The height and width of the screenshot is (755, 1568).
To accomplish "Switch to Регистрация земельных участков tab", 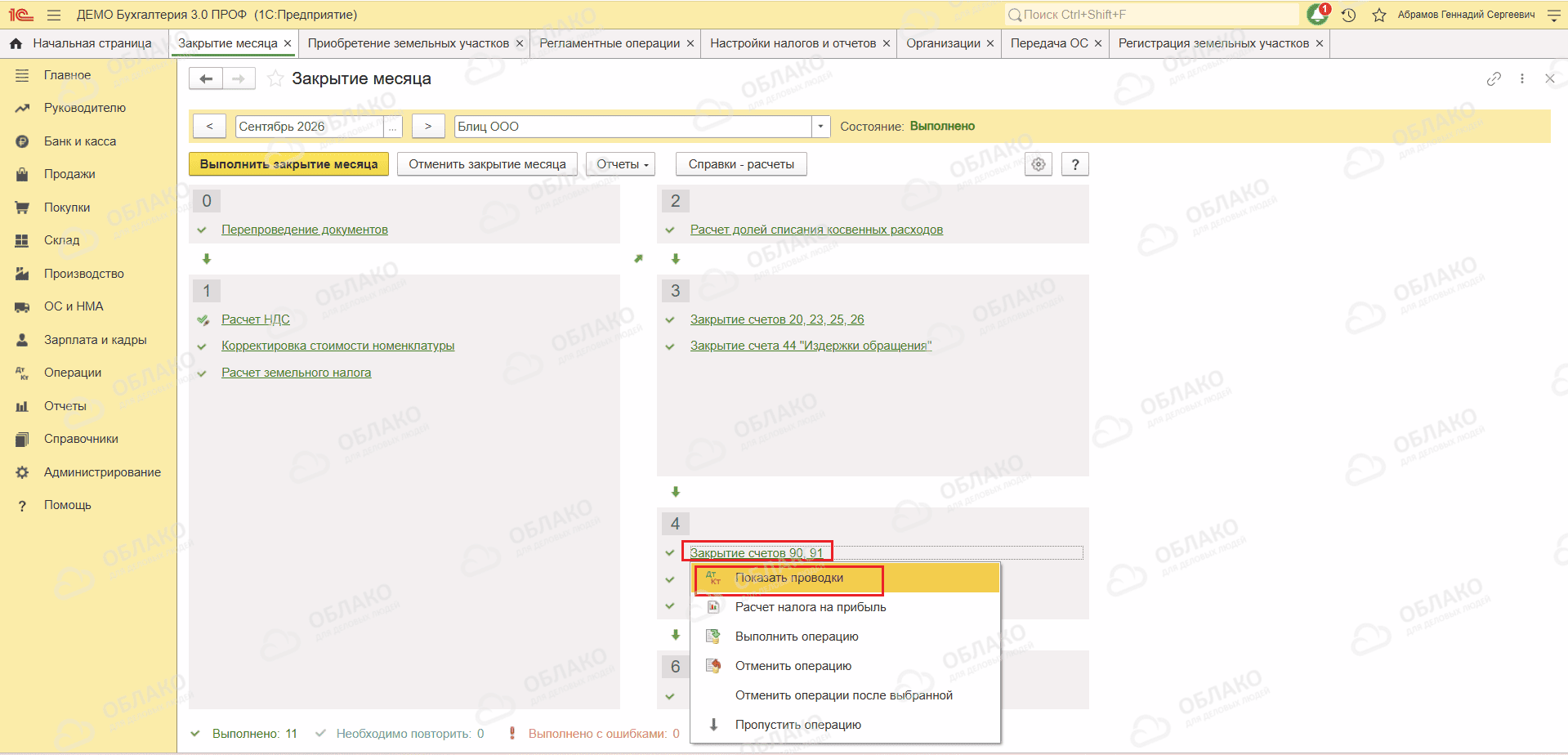I will click(x=1213, y=43).
